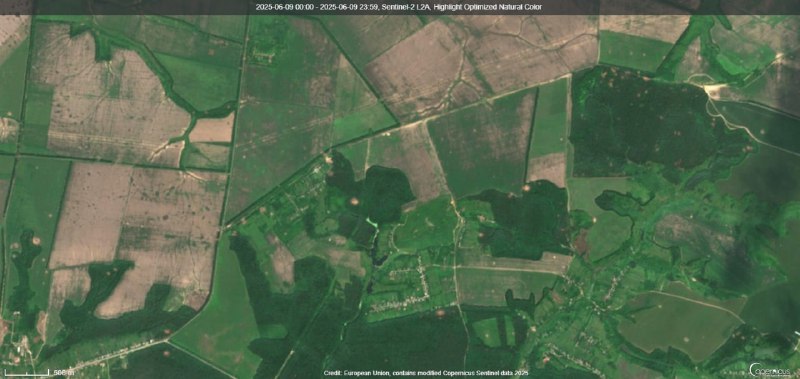This screenshot has width=800, height=379.
Task: Click the small tan spot inside the central woodland
Action: coord(354,201)
